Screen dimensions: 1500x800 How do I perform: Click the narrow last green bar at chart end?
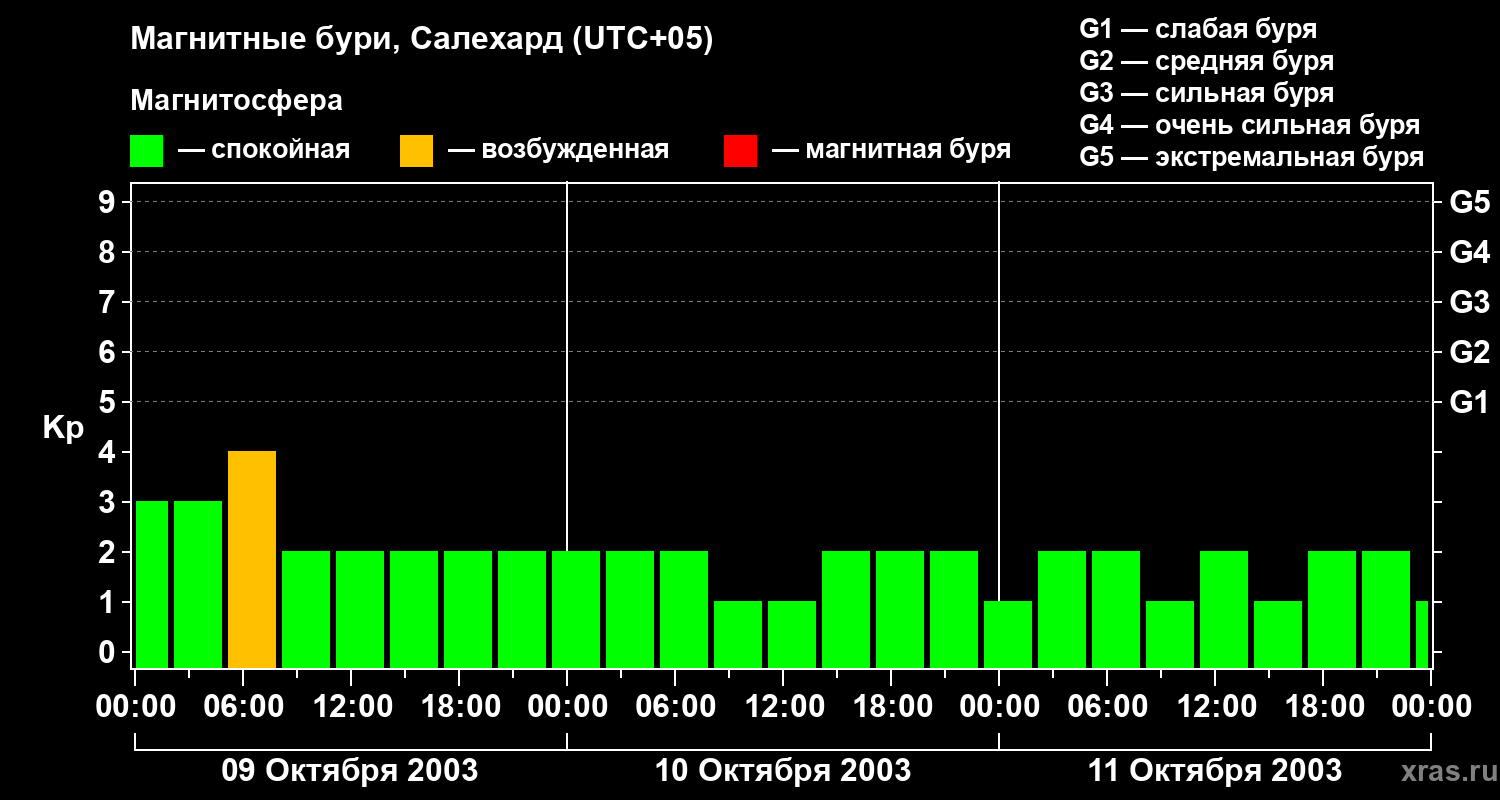coord(1422,635)
